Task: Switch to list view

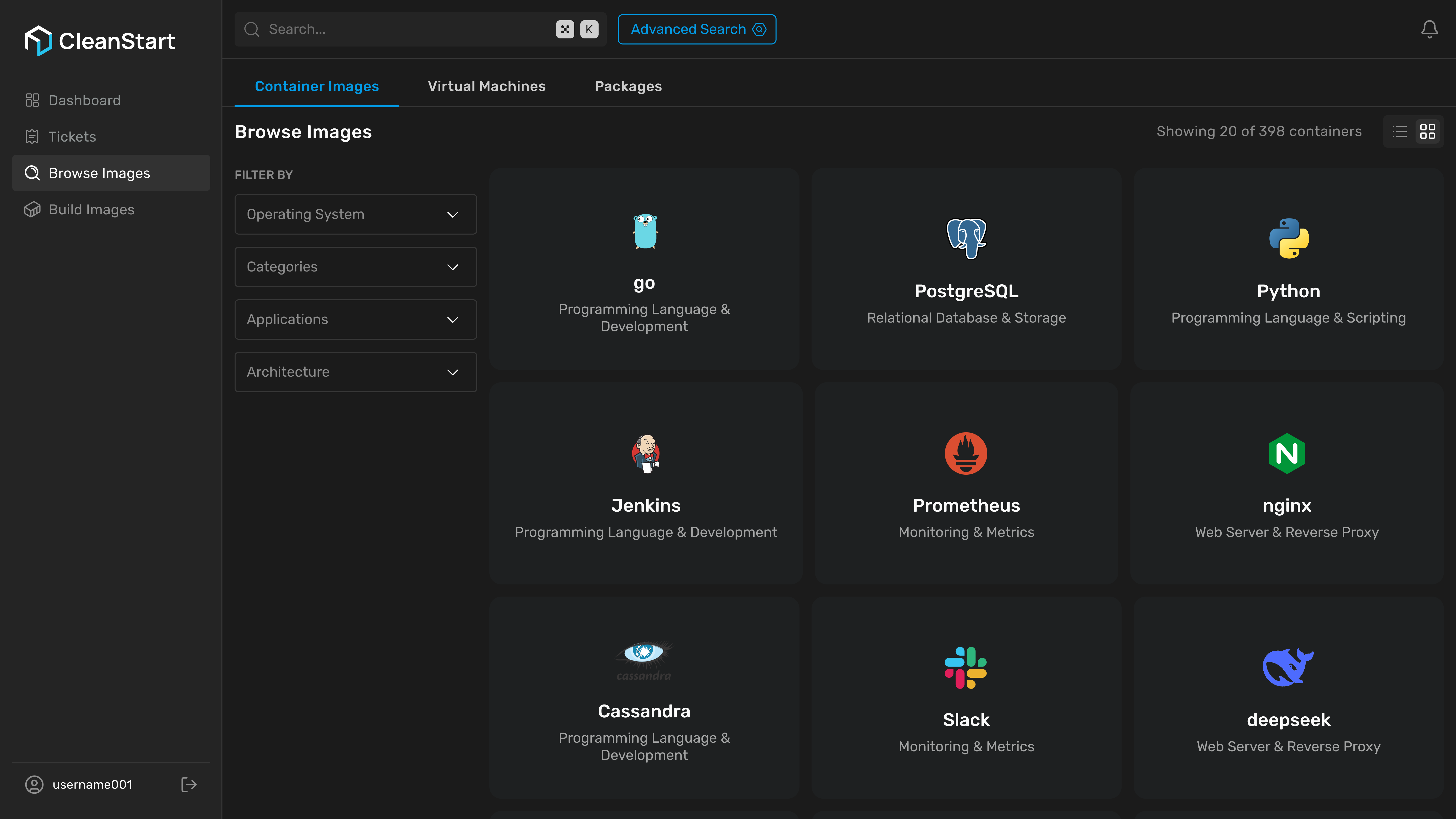Action: pos(1399,132)
